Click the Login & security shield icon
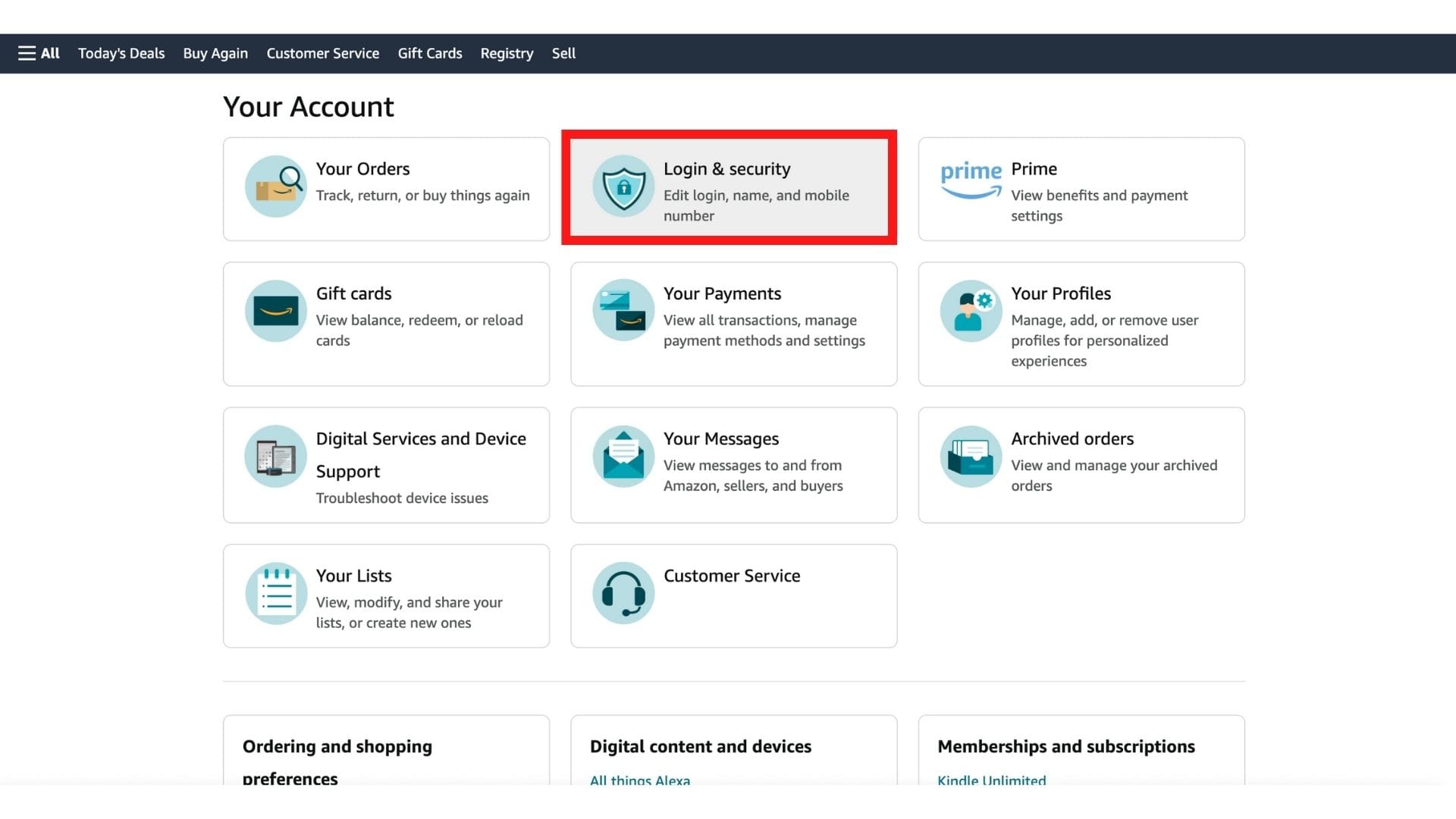This screenshot has height=819, width=1456. click(x=623, y=187)
